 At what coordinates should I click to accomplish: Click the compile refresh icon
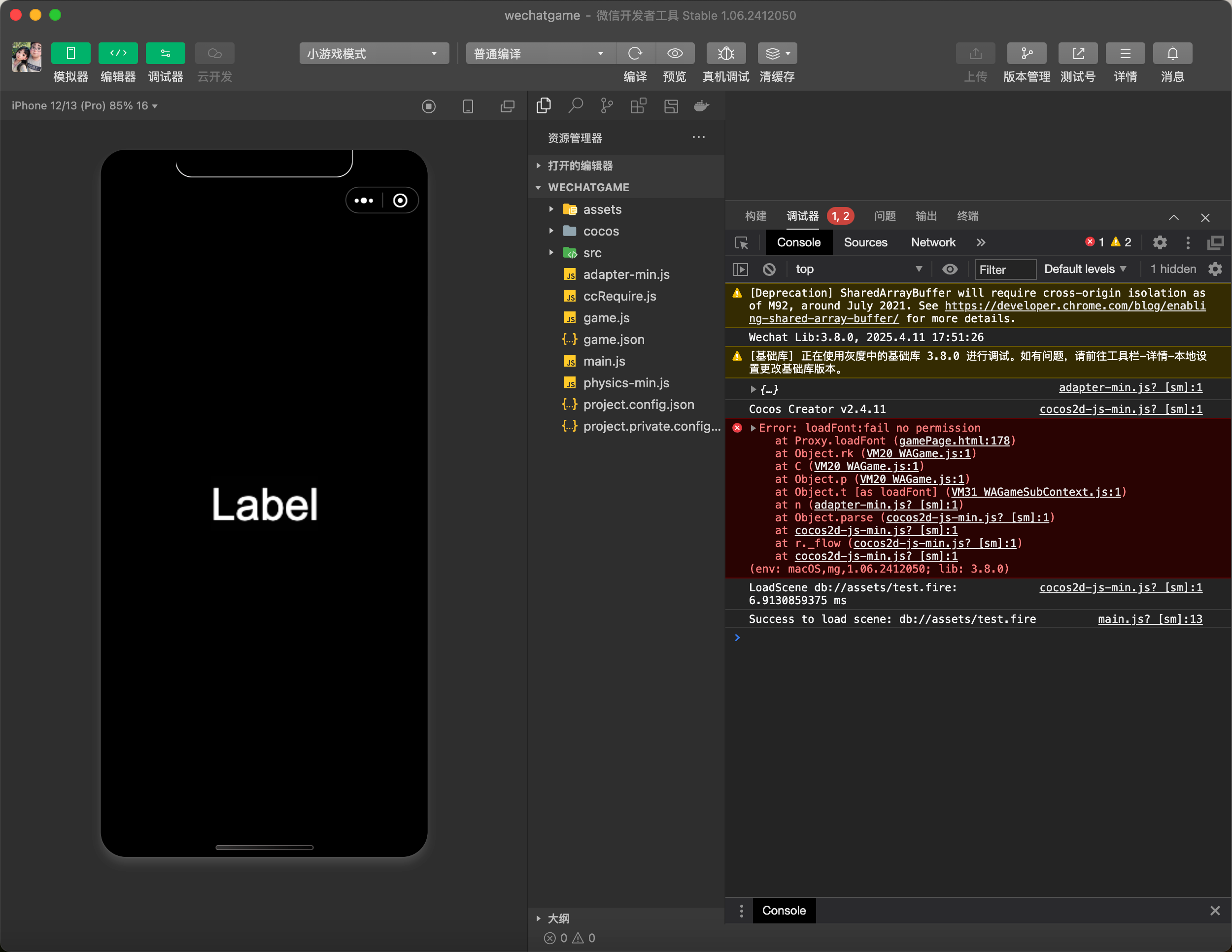point(635,54)
